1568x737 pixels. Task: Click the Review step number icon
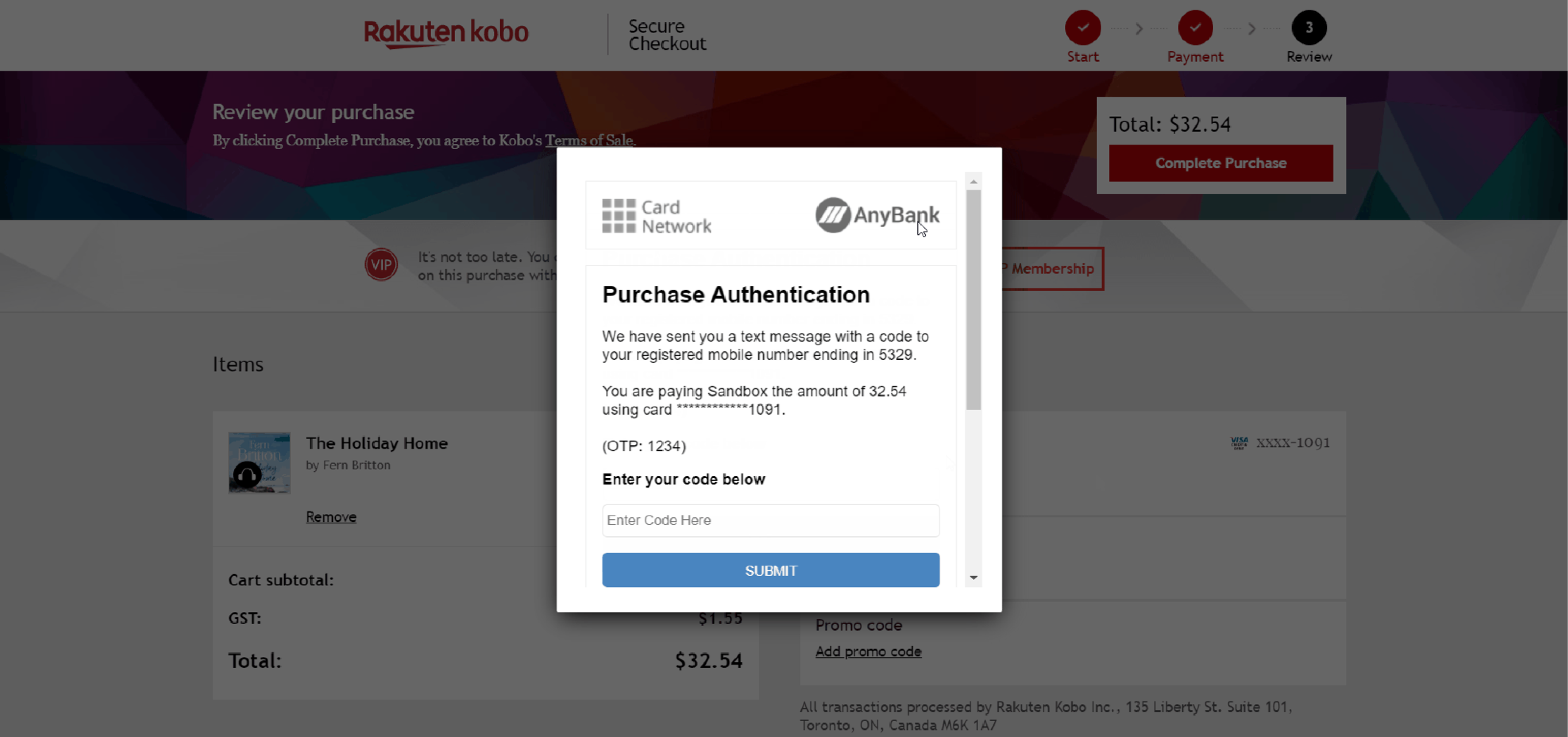(1308, 27)
